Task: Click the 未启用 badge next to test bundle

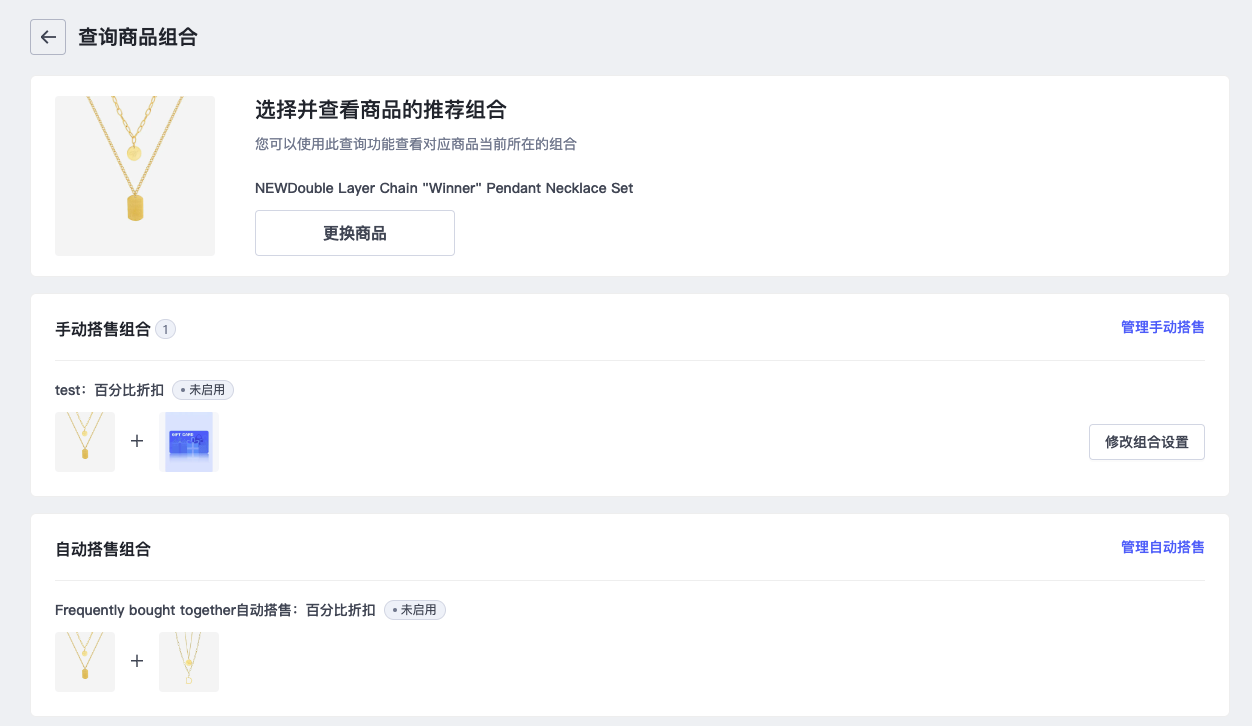Action: coord(203,390)
